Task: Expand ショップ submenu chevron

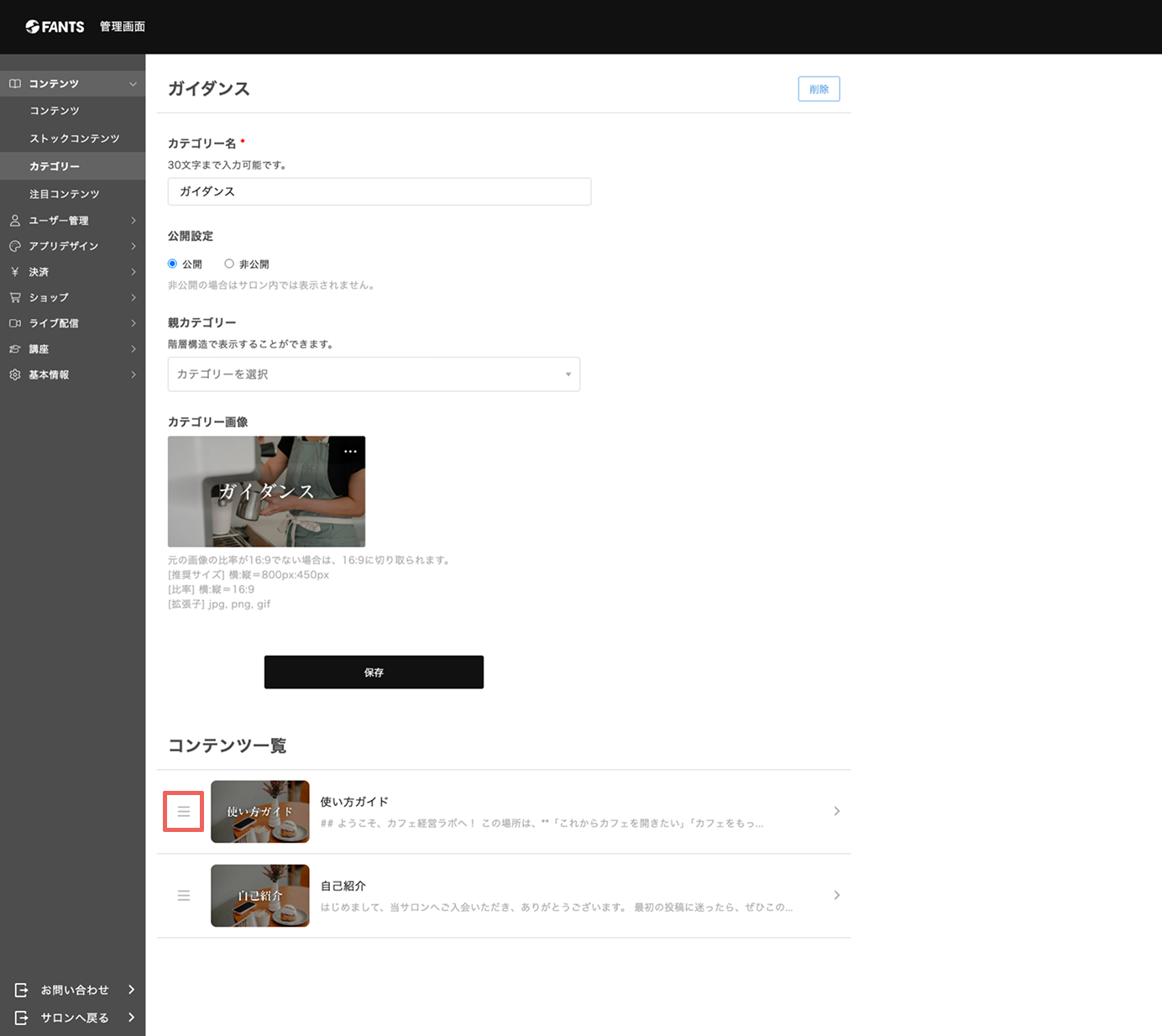Action: (133, 297)
